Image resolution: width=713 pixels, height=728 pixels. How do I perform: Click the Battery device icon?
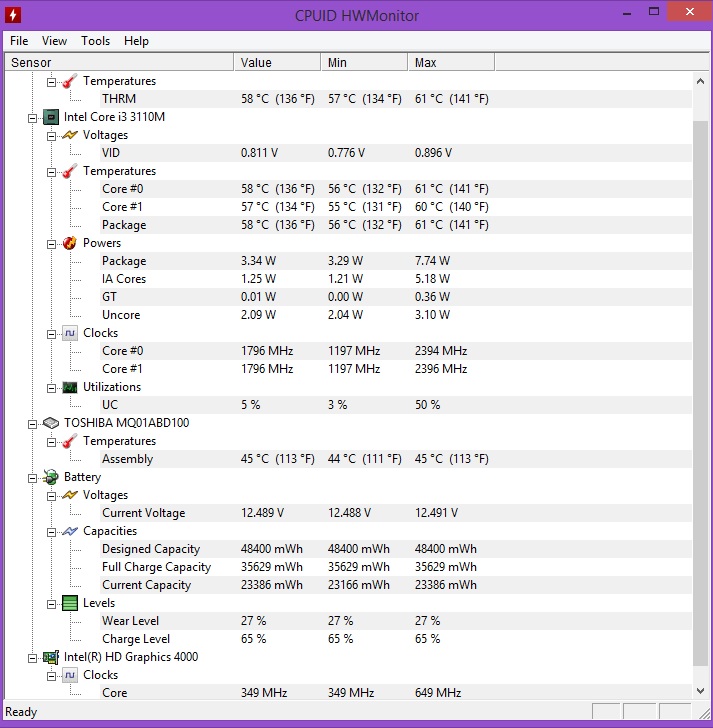pyautogui.click(x=51, y=477)
